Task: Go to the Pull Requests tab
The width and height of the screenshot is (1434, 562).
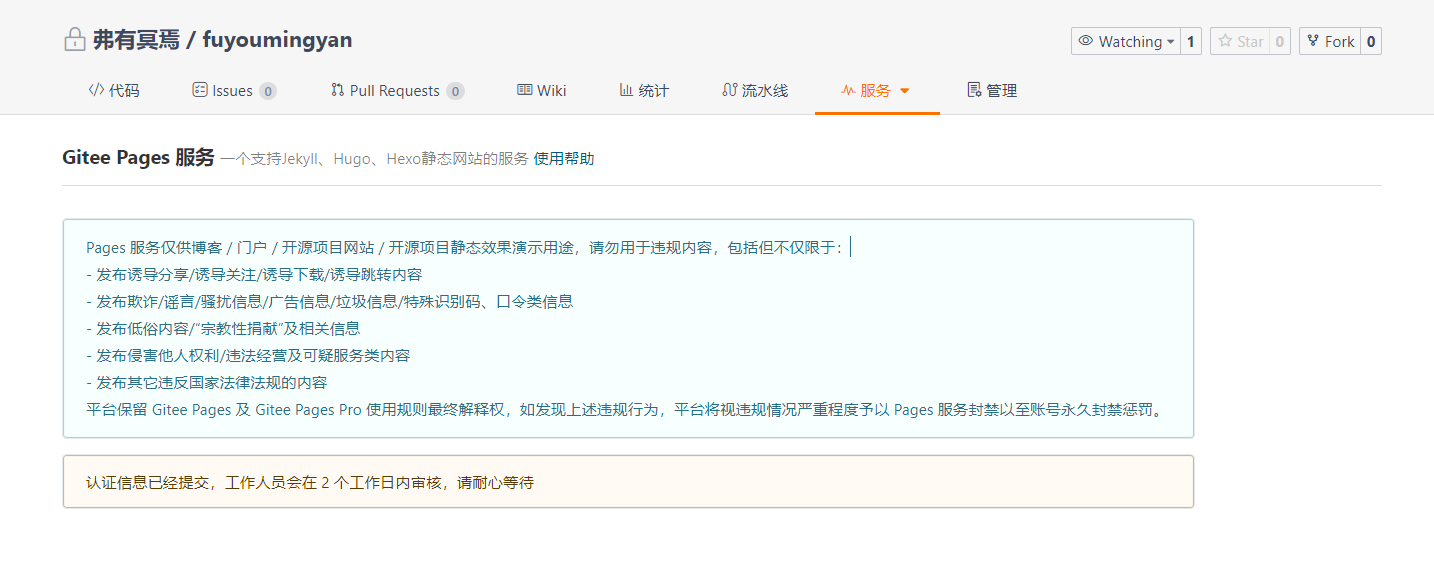Action: 397,90
